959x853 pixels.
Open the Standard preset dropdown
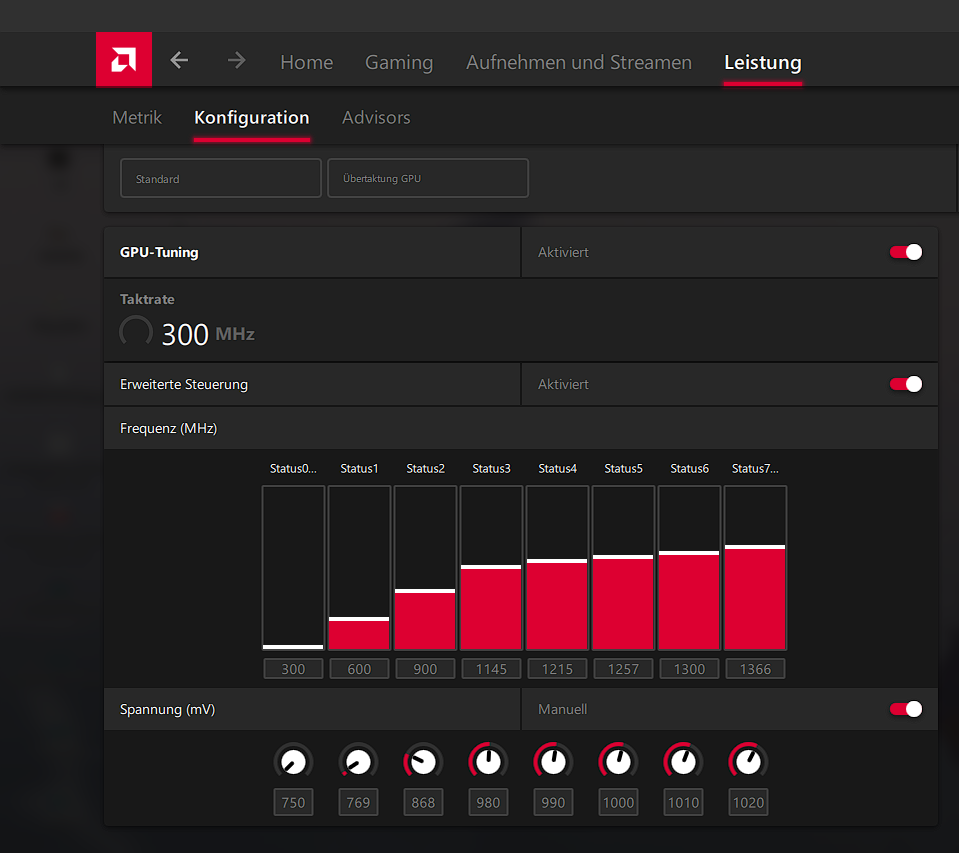pyautogui.click(x=220, y=178)
